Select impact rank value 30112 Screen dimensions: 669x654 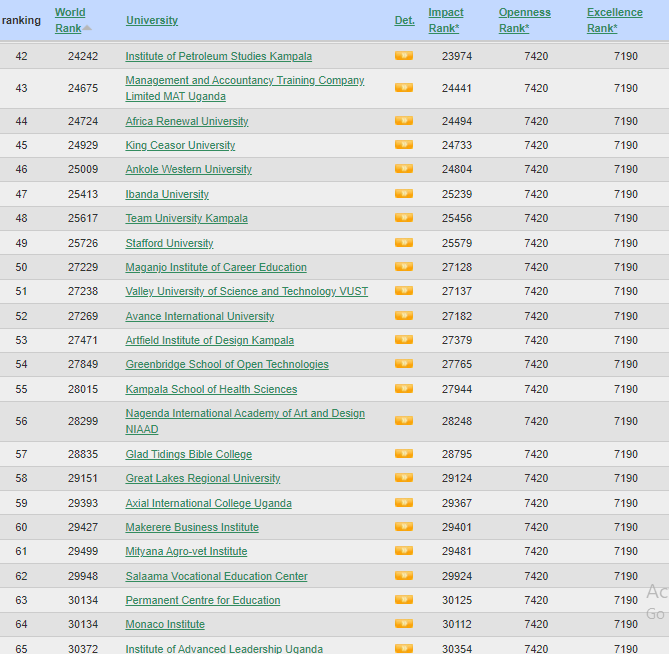(457, 625)
